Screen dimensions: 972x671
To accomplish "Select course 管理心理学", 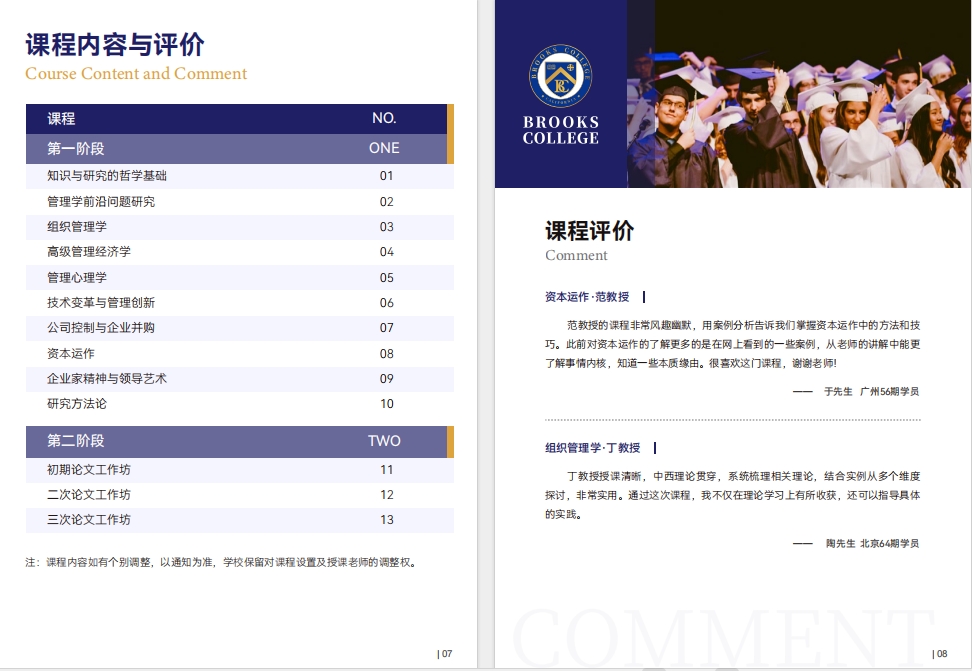I will 77,277.
